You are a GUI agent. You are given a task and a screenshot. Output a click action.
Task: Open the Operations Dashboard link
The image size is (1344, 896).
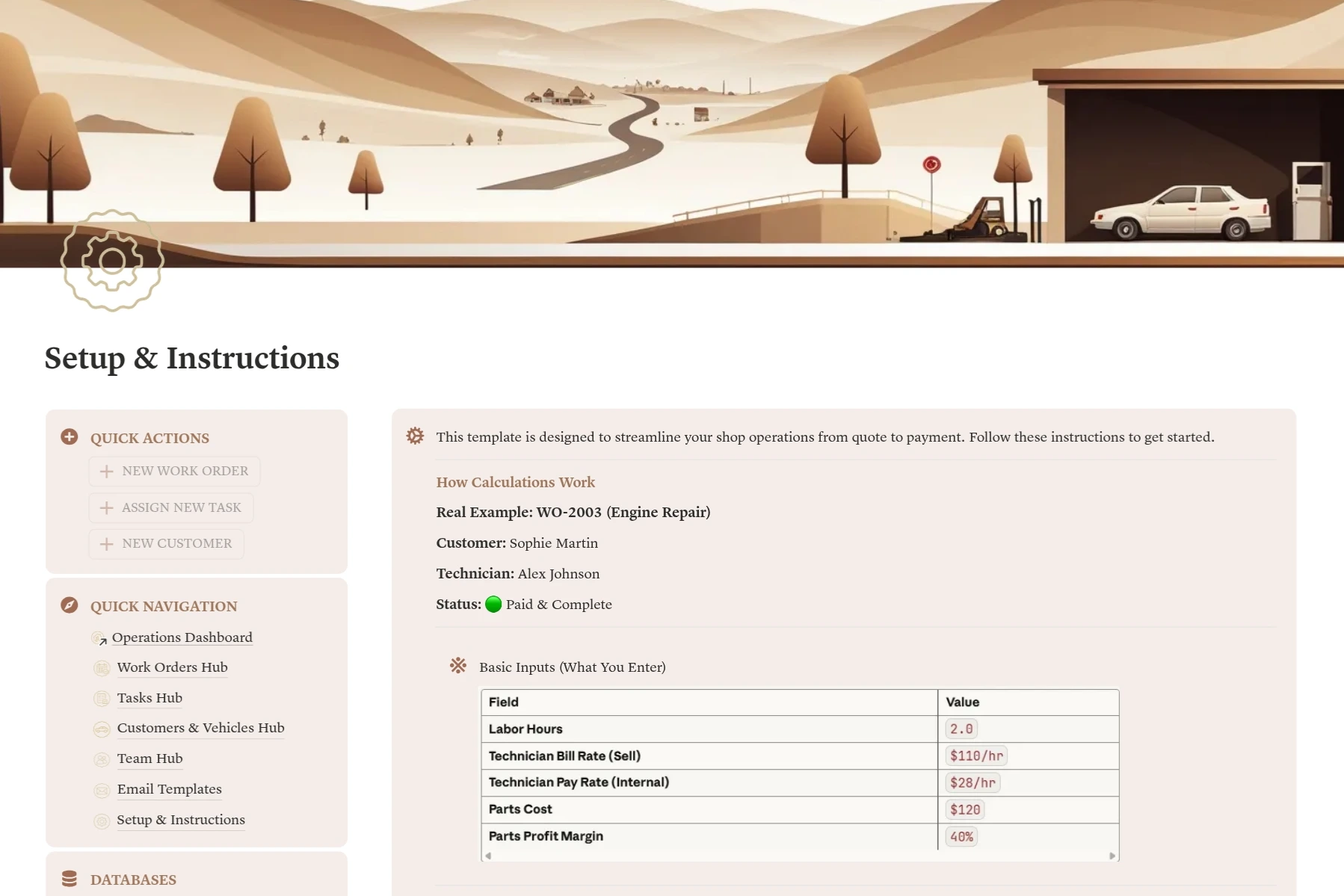(x=182, y=637)
